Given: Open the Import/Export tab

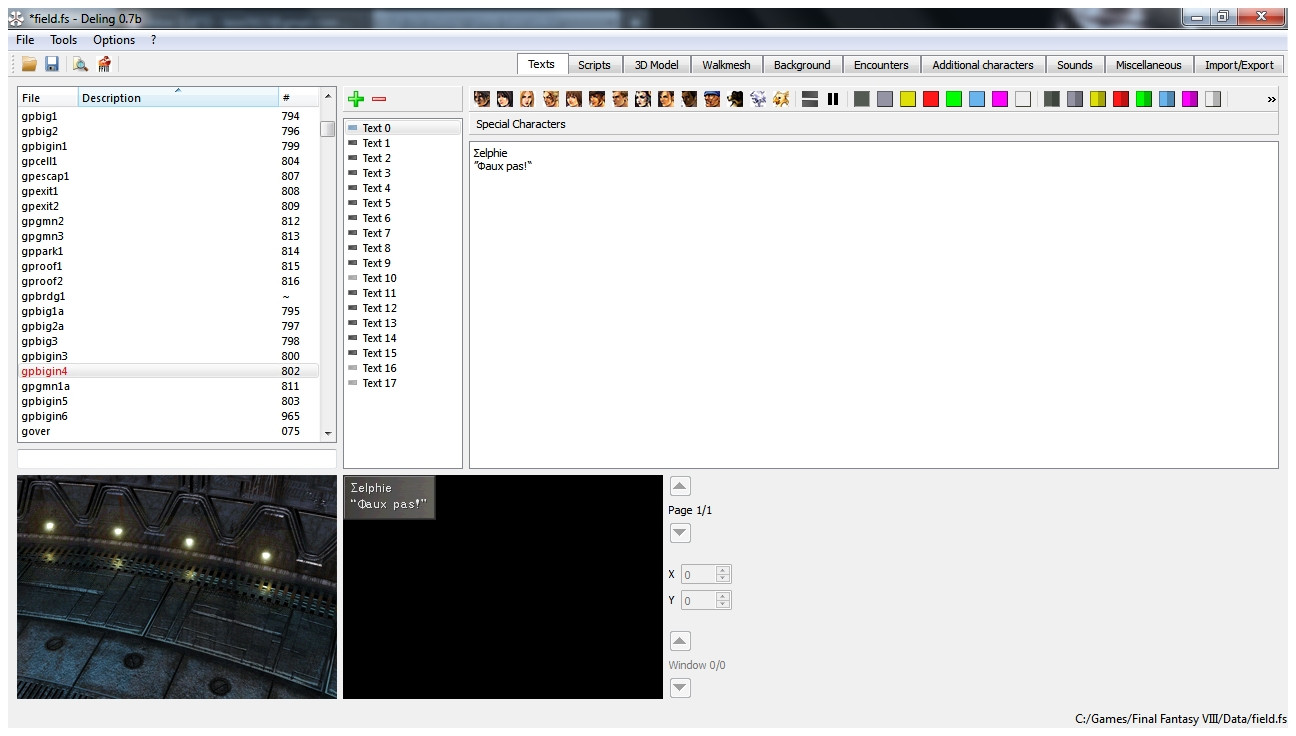Looking at the screenshot, I should (1239, 65).
